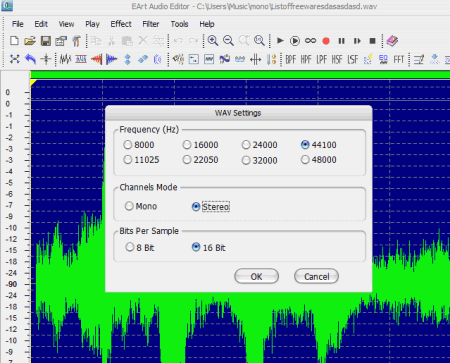The image size is (450, 363).
Task: Toggle loop playback infinity icon
Action: point(310,41)
